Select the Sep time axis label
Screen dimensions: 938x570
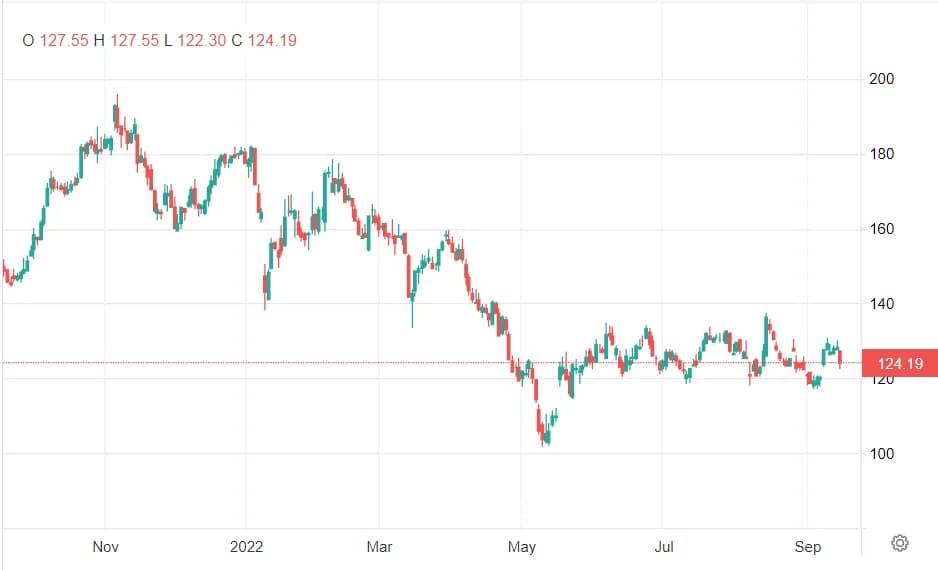807,546
